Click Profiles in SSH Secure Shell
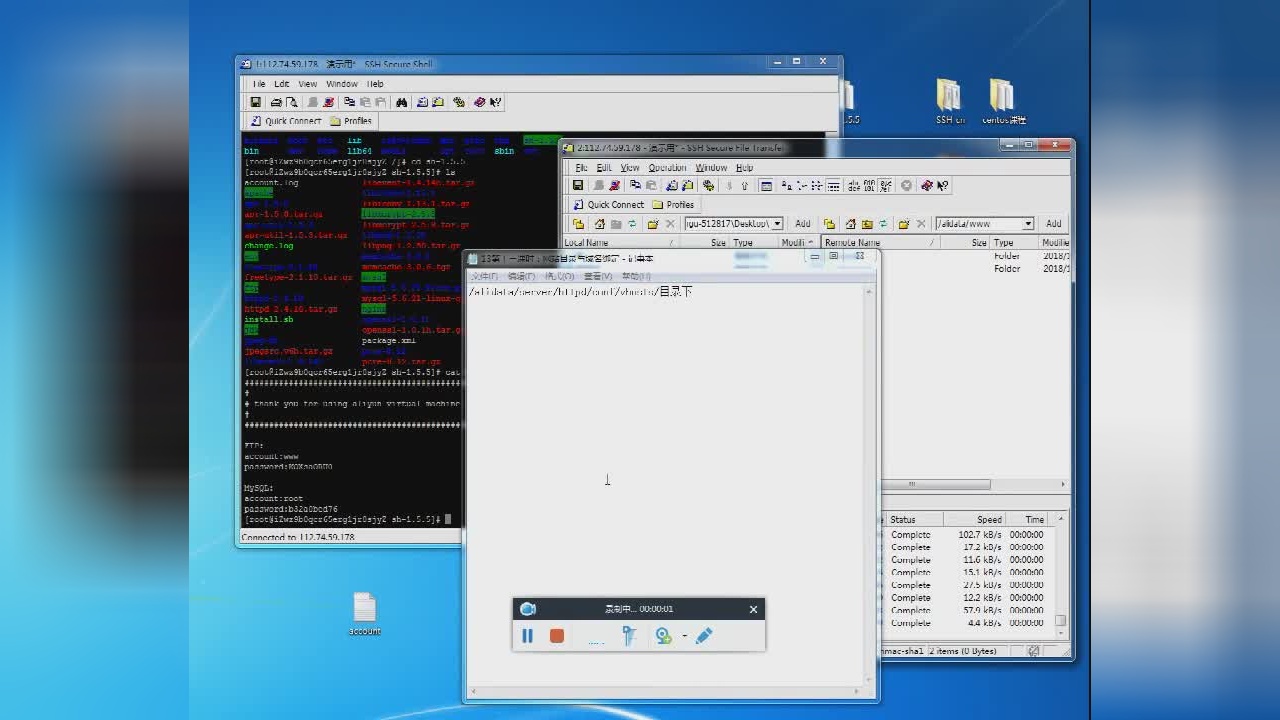This screenshot has width=1280, height=720. click(x=351, y=121)
